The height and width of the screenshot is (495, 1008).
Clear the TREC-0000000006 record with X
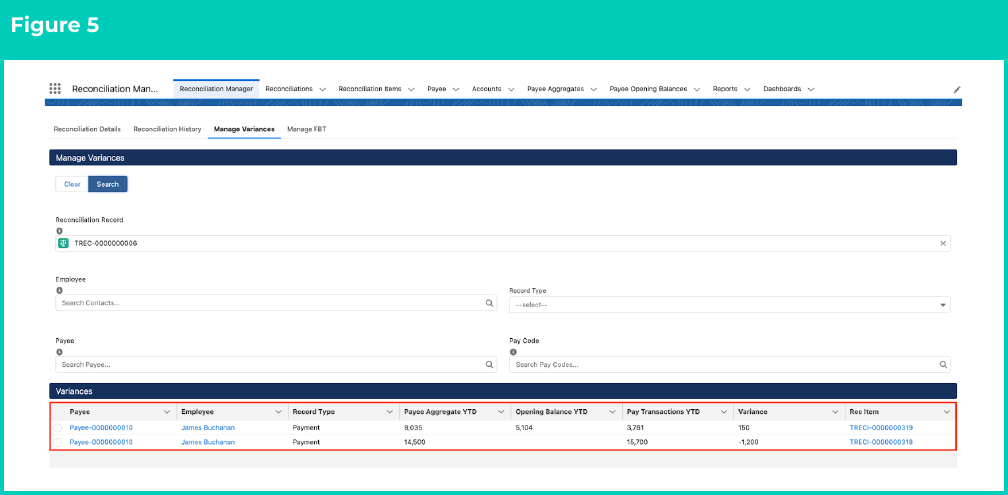[943, 244]
